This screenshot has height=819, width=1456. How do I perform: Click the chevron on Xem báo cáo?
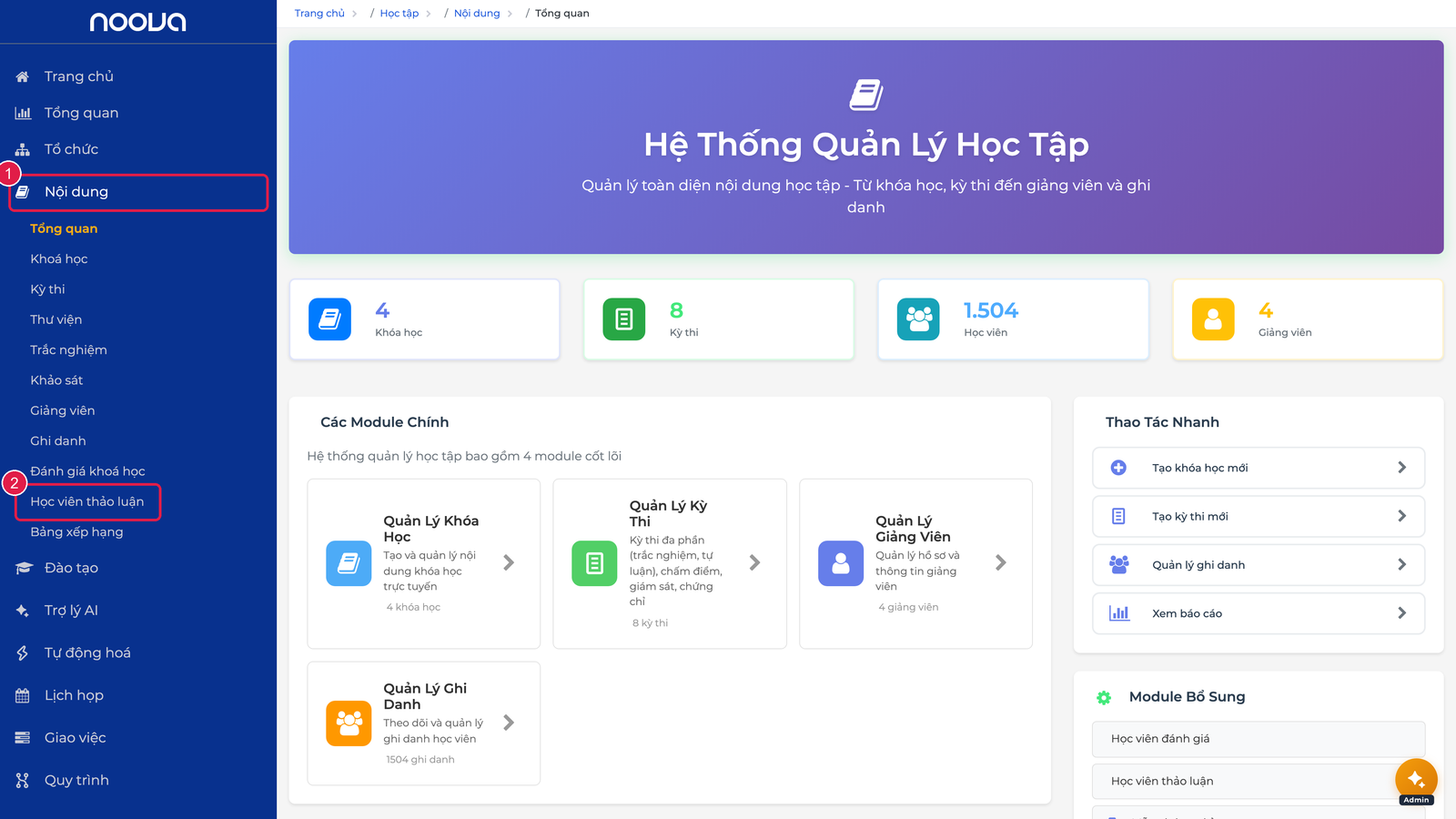pyautogui.click(x=1401, y=613)
